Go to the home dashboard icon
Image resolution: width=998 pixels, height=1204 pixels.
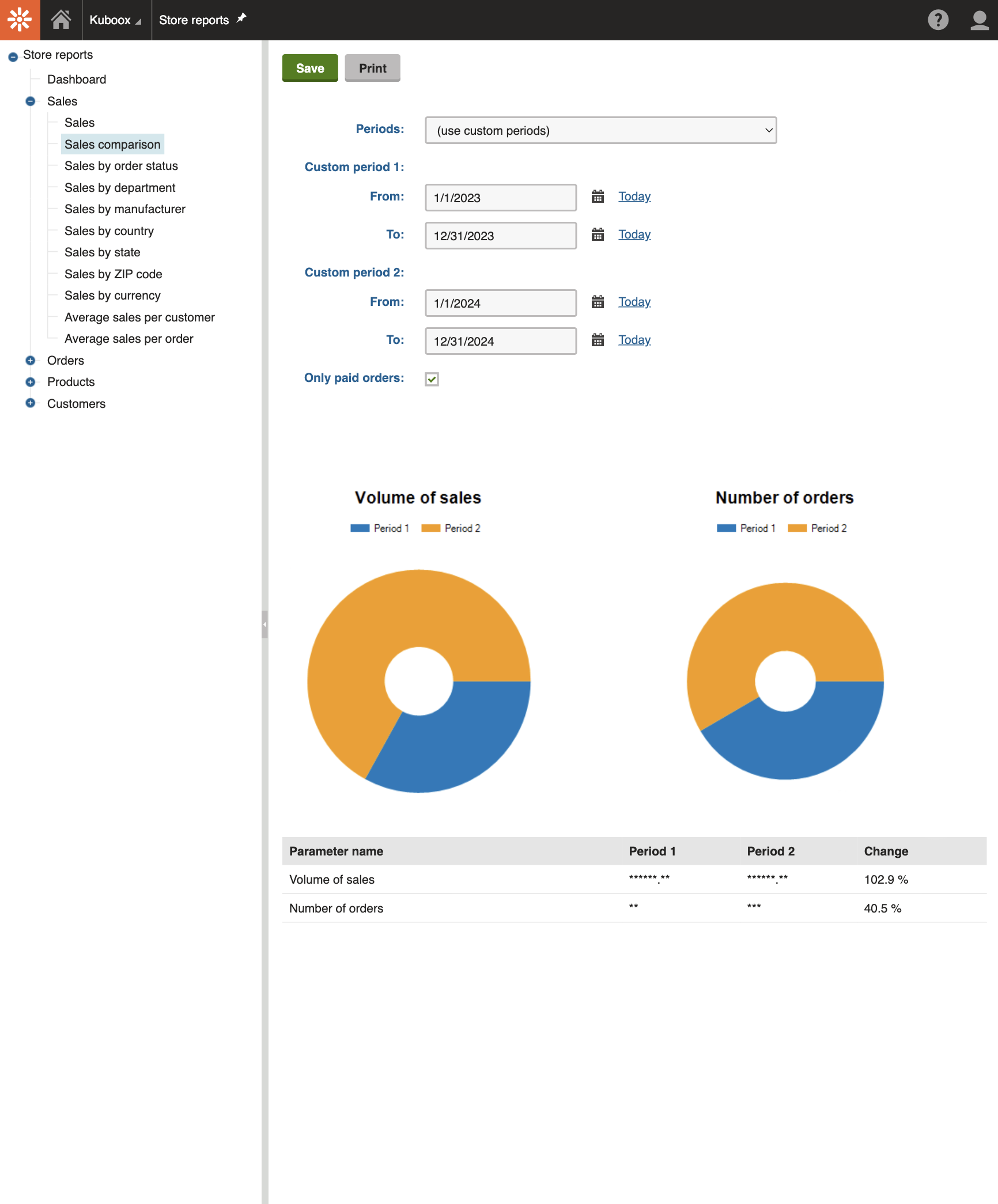61,20
